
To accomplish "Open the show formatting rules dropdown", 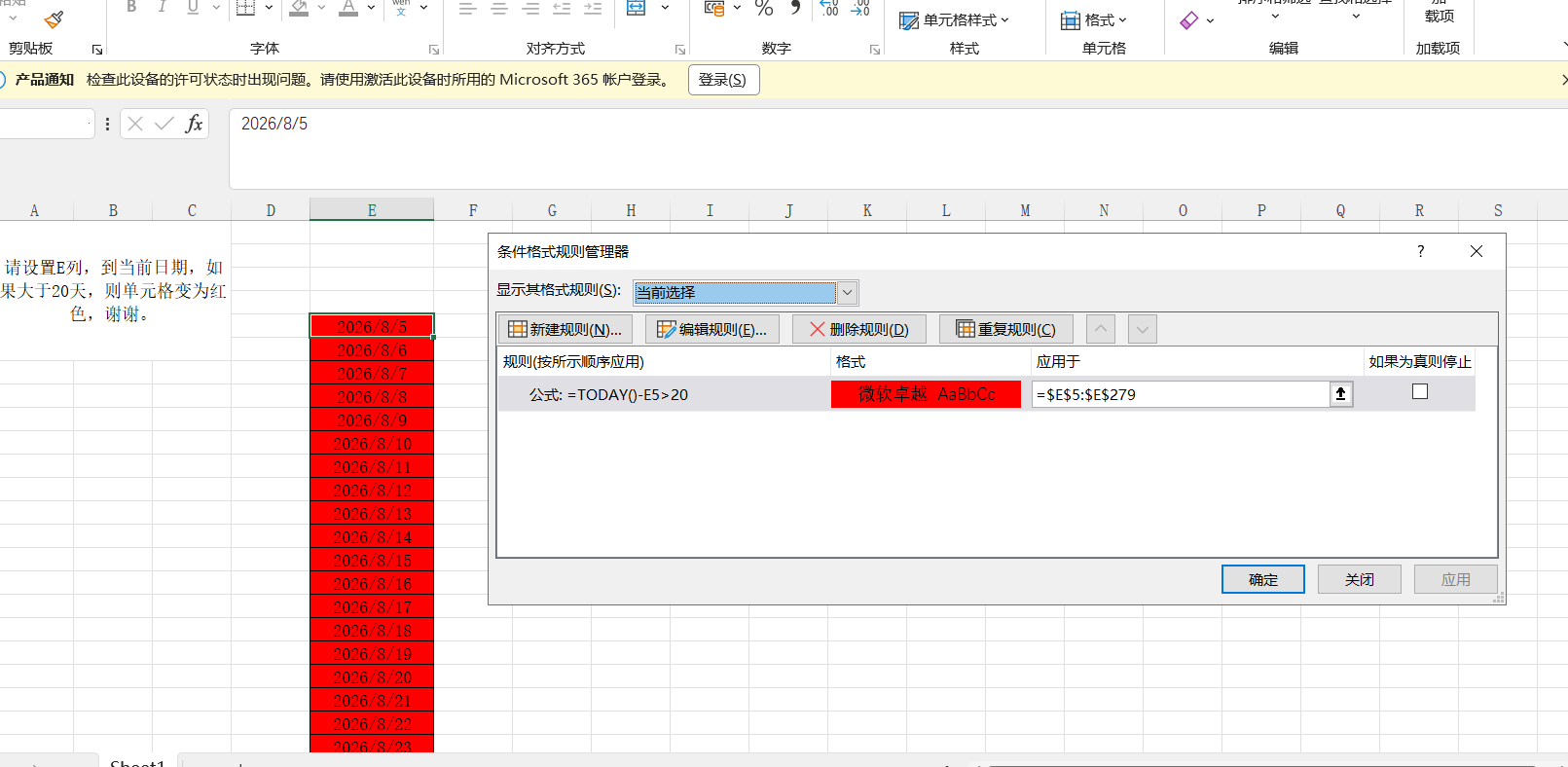I will pyautogui.click(x=848, y=292).
